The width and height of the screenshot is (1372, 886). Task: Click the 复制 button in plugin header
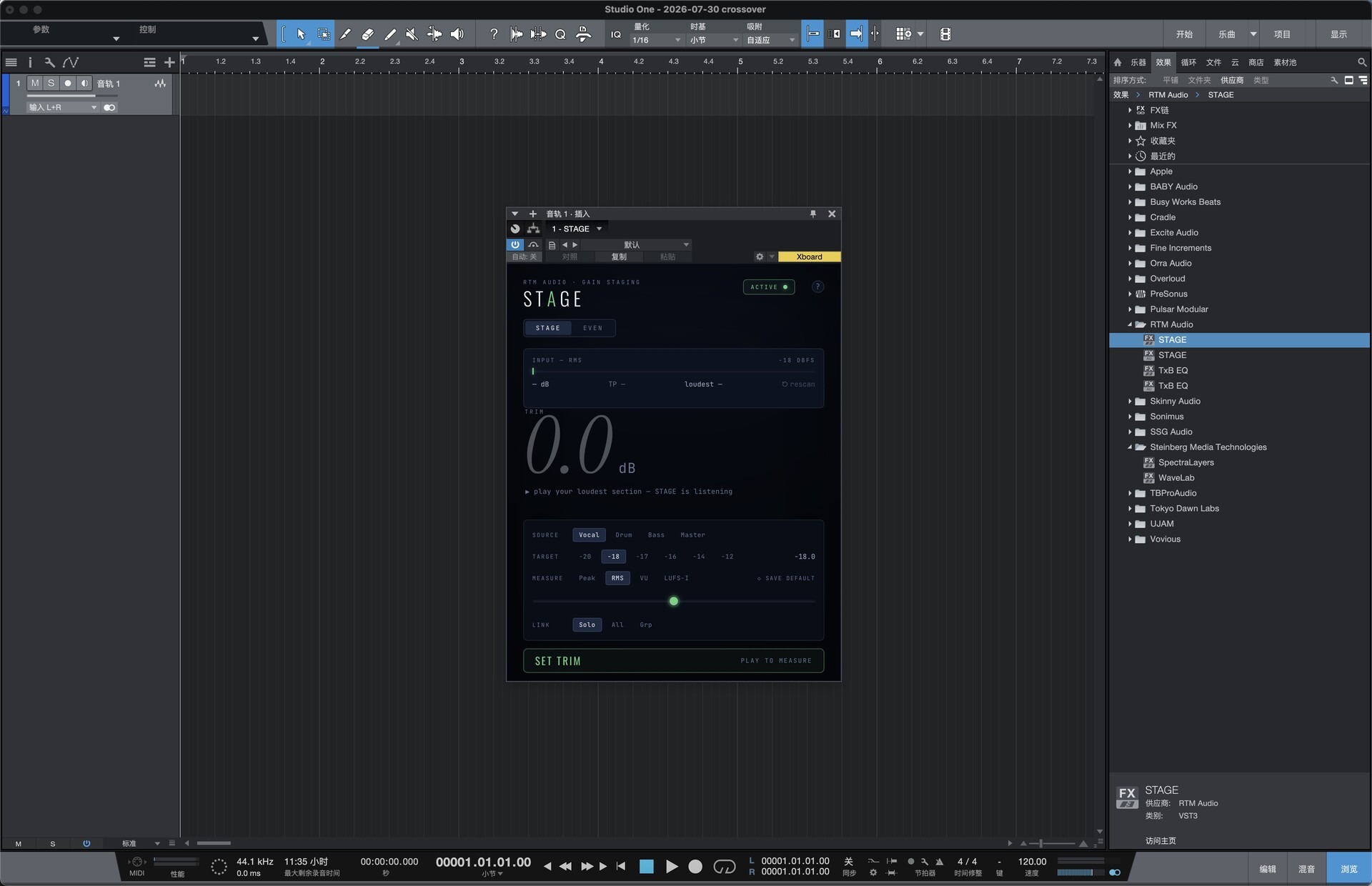pyautogui.click(x=619, y=257)
